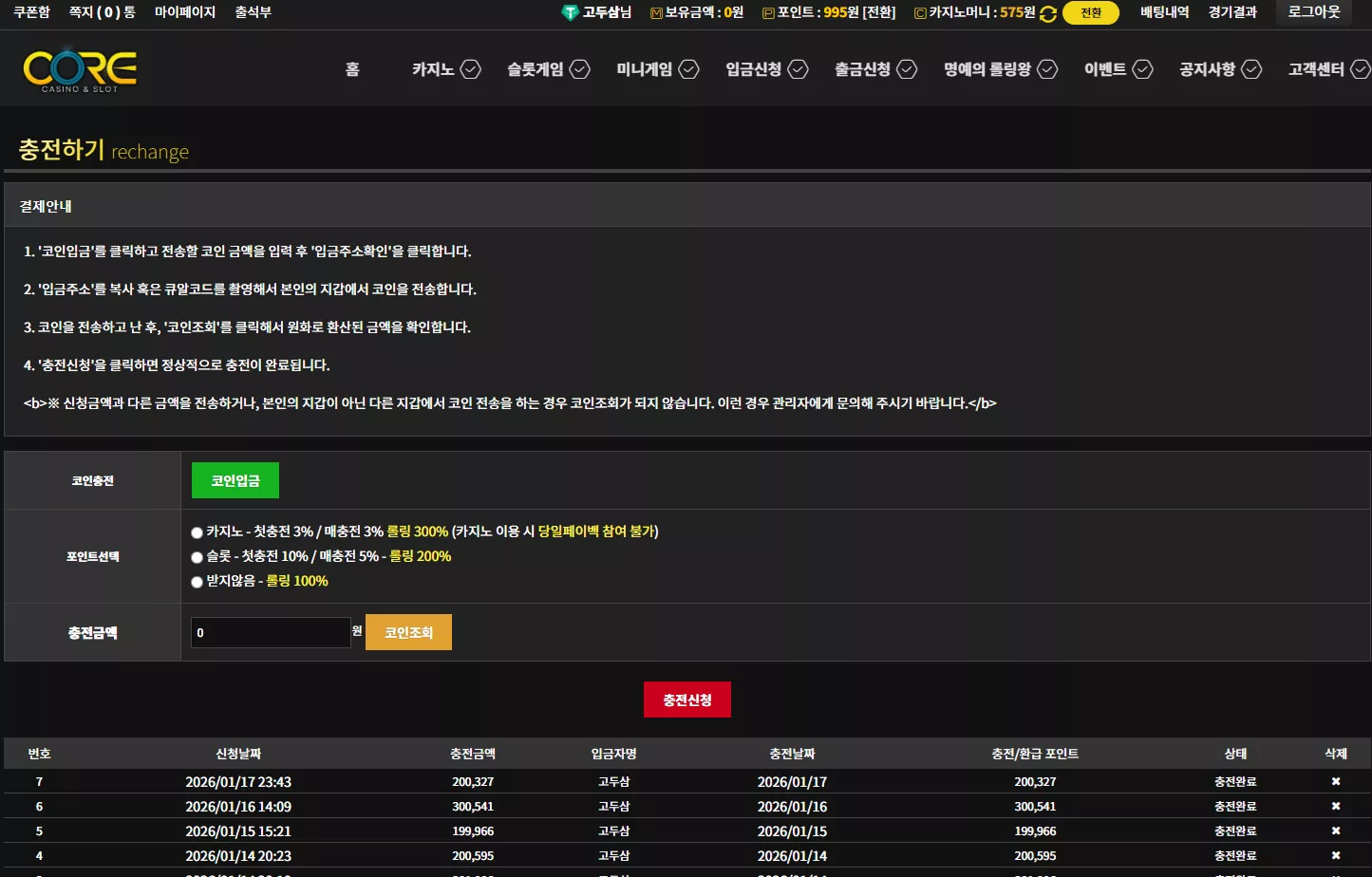Click the 2026/01/15 15:21 request date
The image size is (1372, 877).
(x=238, y=831)
